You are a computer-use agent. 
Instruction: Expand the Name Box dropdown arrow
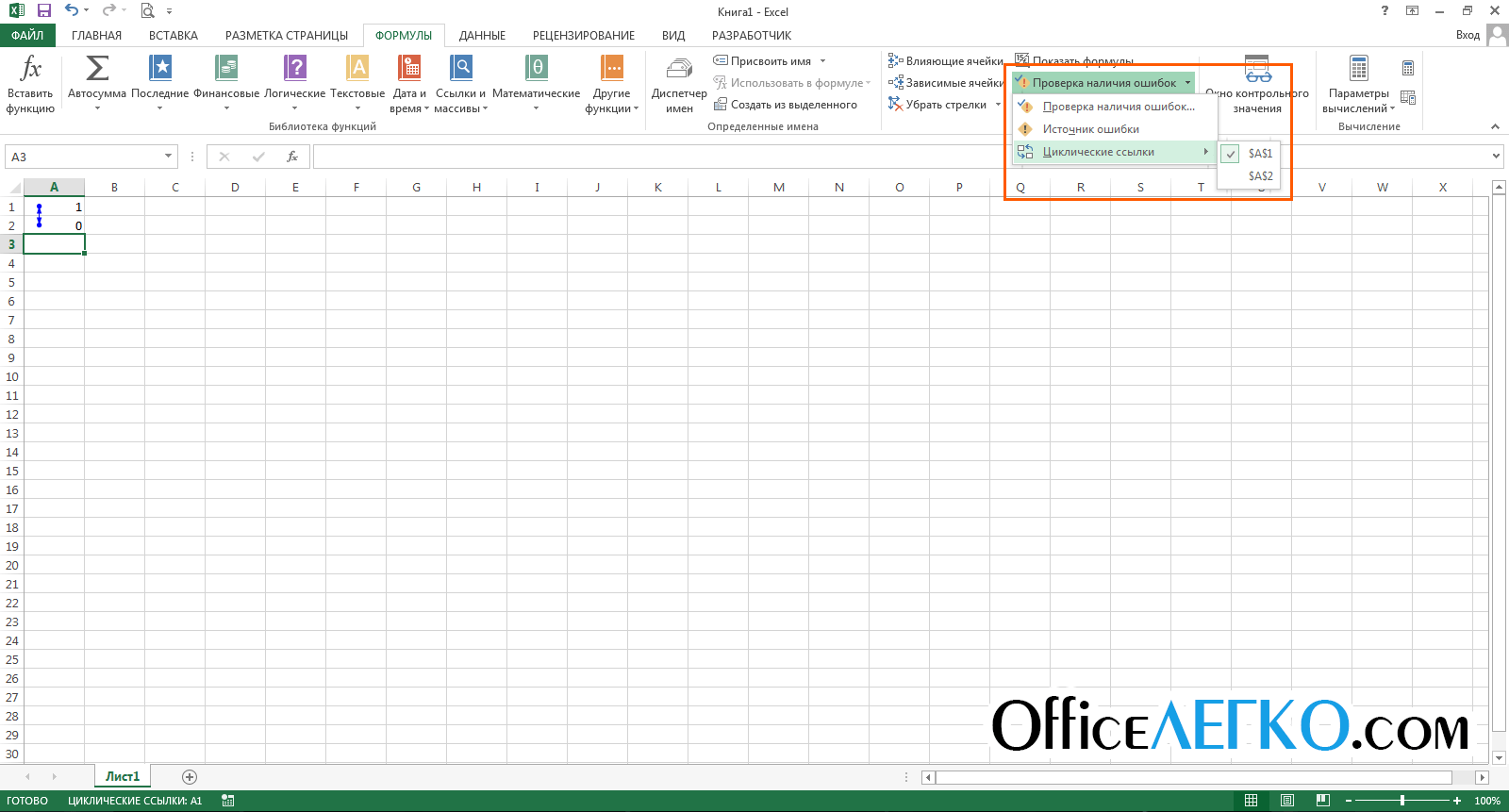168,157
